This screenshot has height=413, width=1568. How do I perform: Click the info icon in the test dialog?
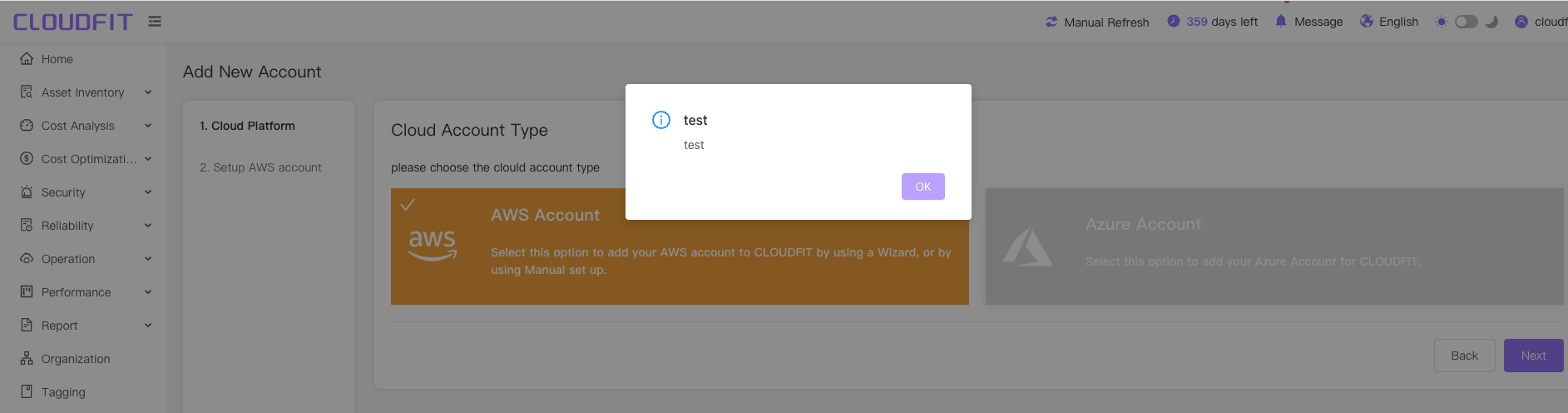pyautogui.click(x=661, y=120)
